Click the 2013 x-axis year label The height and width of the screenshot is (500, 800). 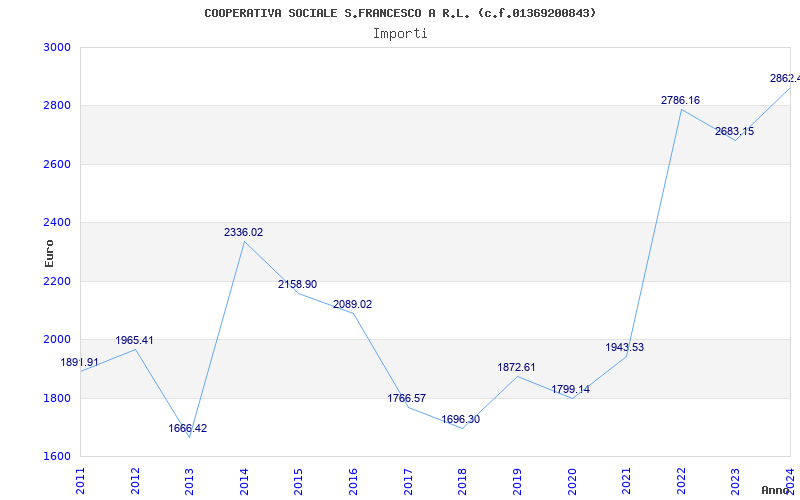190,481
